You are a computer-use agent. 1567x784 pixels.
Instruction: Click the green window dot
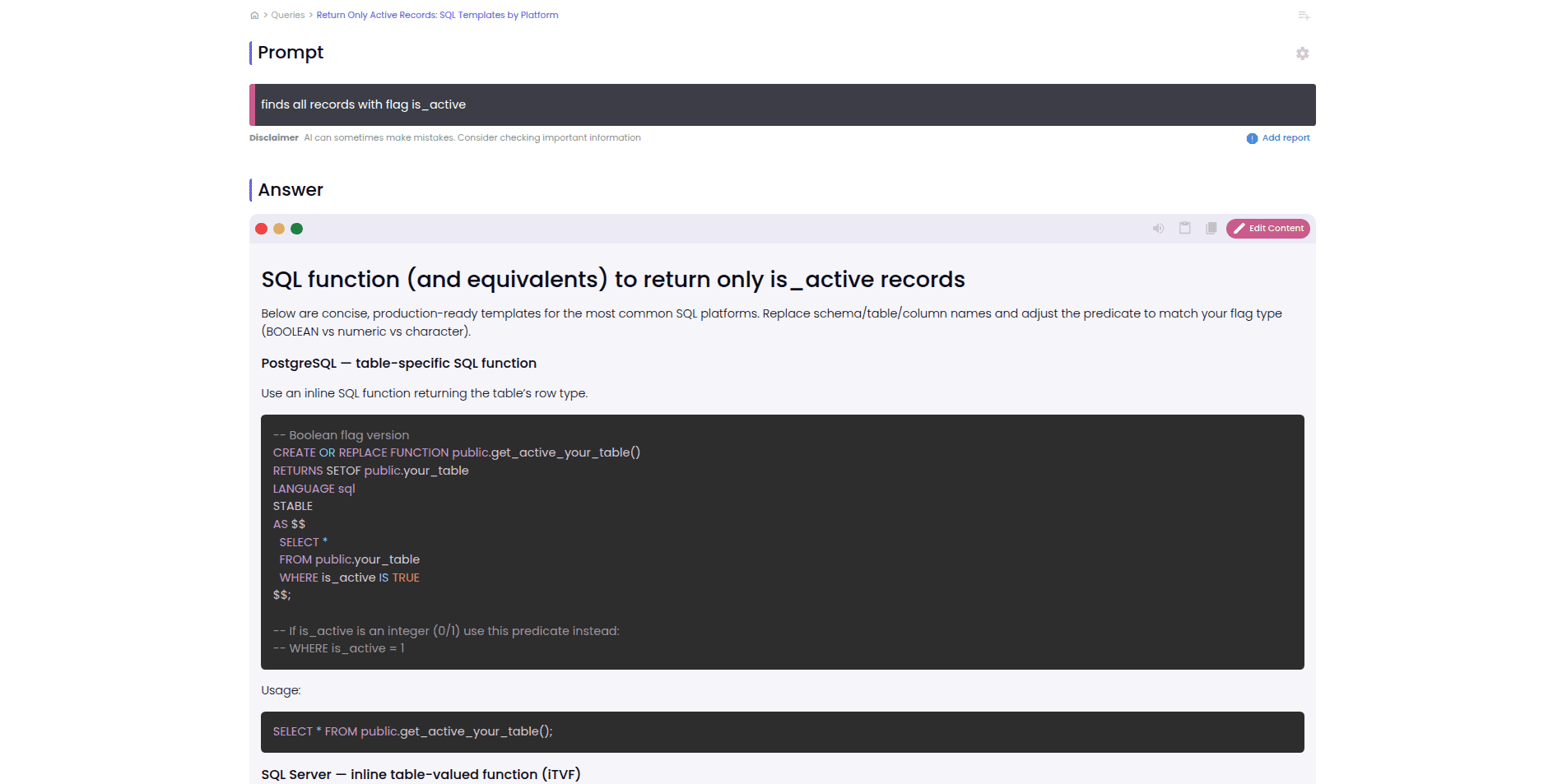pos(297,229)
